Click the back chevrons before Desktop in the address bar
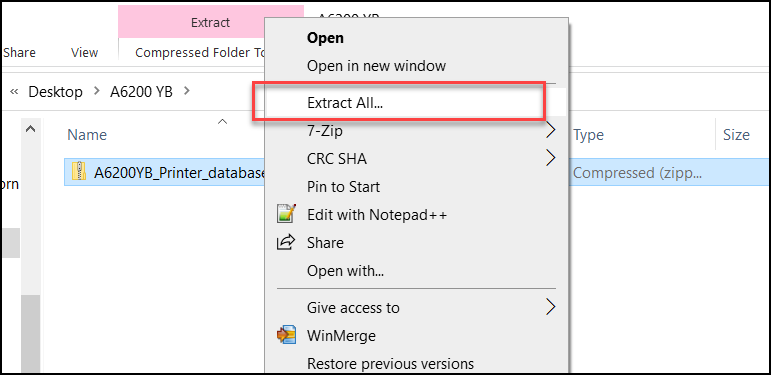 click(14, 92)
